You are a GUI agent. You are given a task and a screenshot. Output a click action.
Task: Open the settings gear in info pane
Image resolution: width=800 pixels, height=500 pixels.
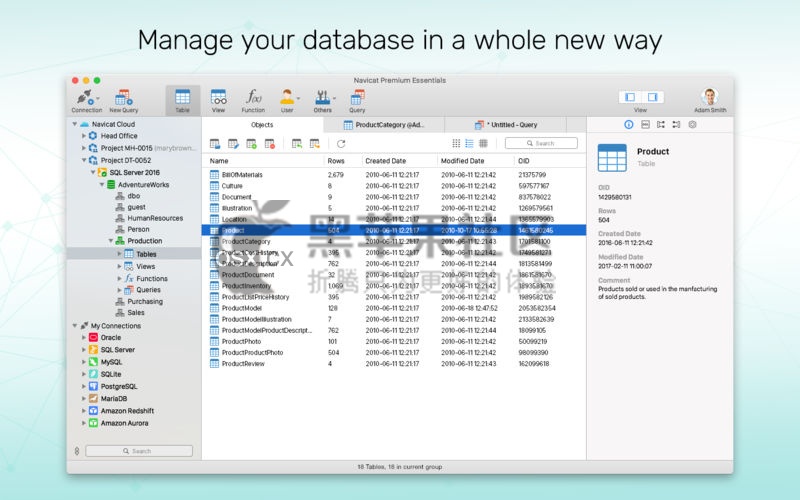692,124
